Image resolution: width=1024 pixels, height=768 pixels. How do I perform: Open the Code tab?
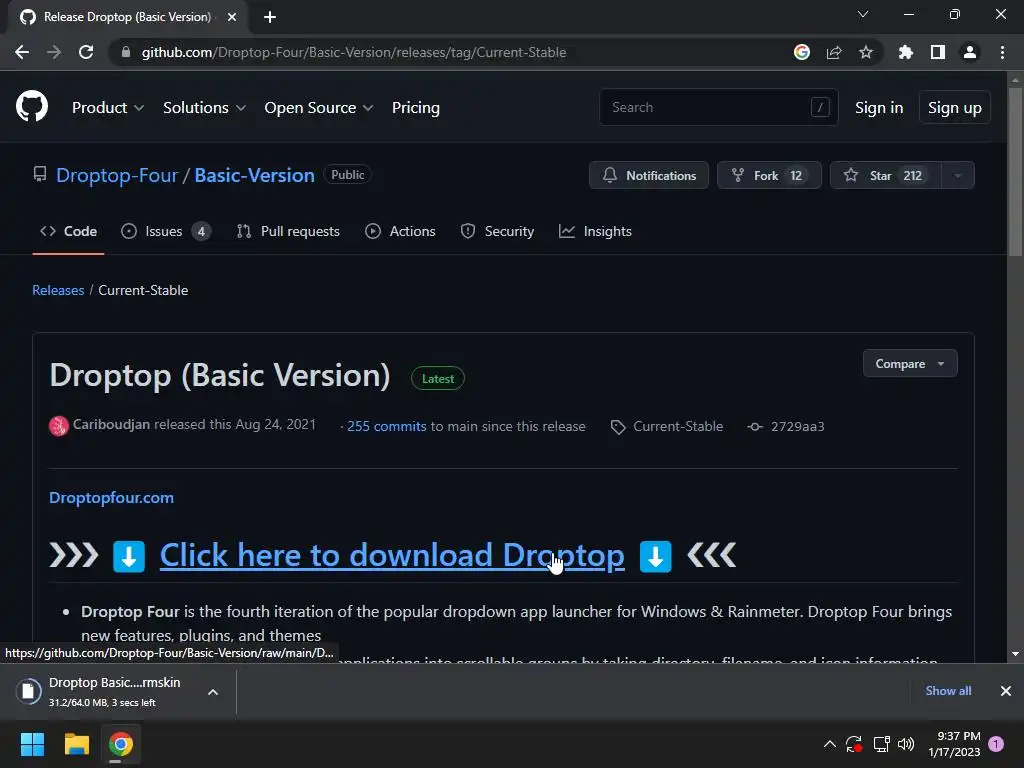click(69, 231)
